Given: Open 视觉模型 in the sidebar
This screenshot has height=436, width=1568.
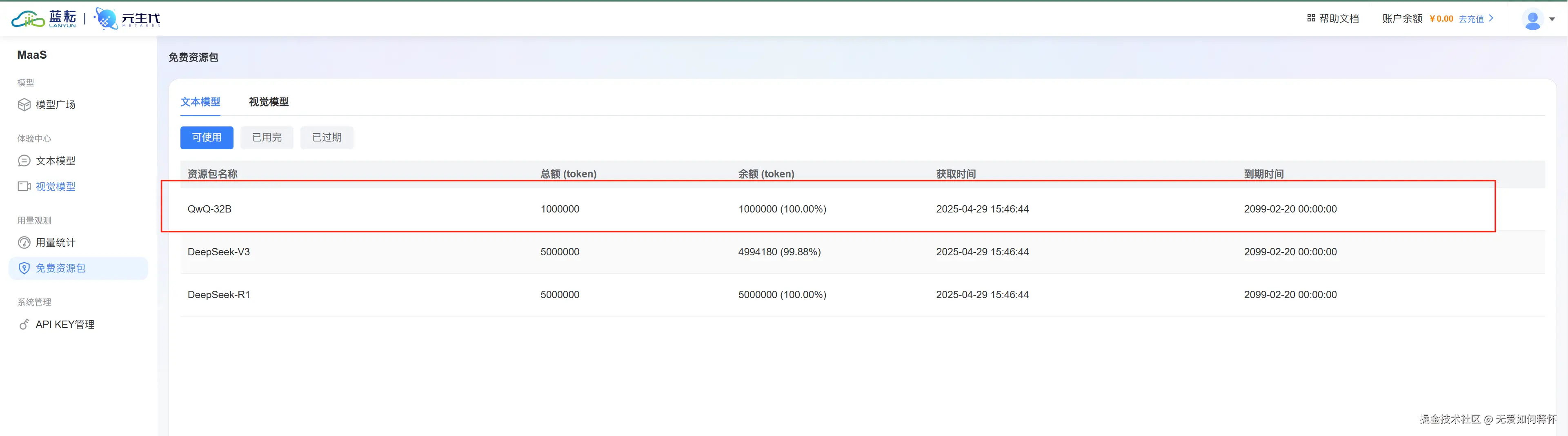Looking at the screenshot, I should coord(56,186).
